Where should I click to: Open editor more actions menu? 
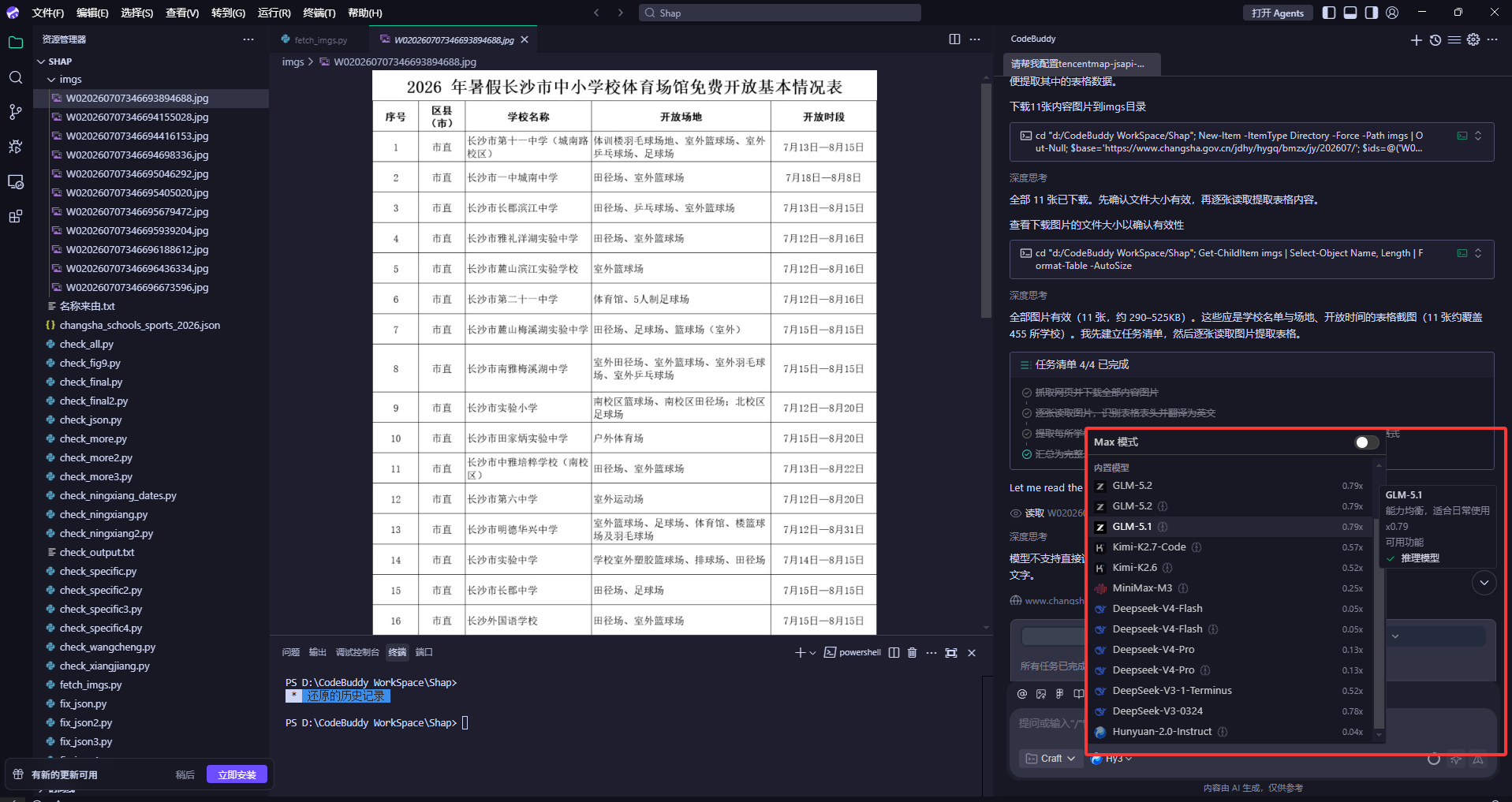(x=975, y=39)
